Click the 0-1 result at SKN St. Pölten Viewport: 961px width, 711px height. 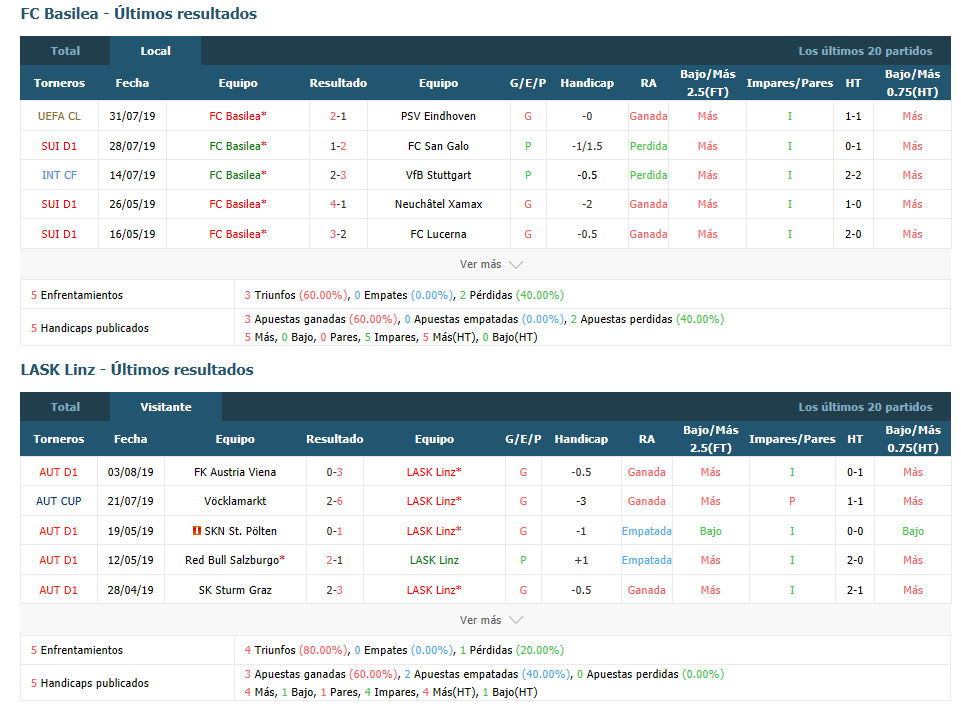335,531
